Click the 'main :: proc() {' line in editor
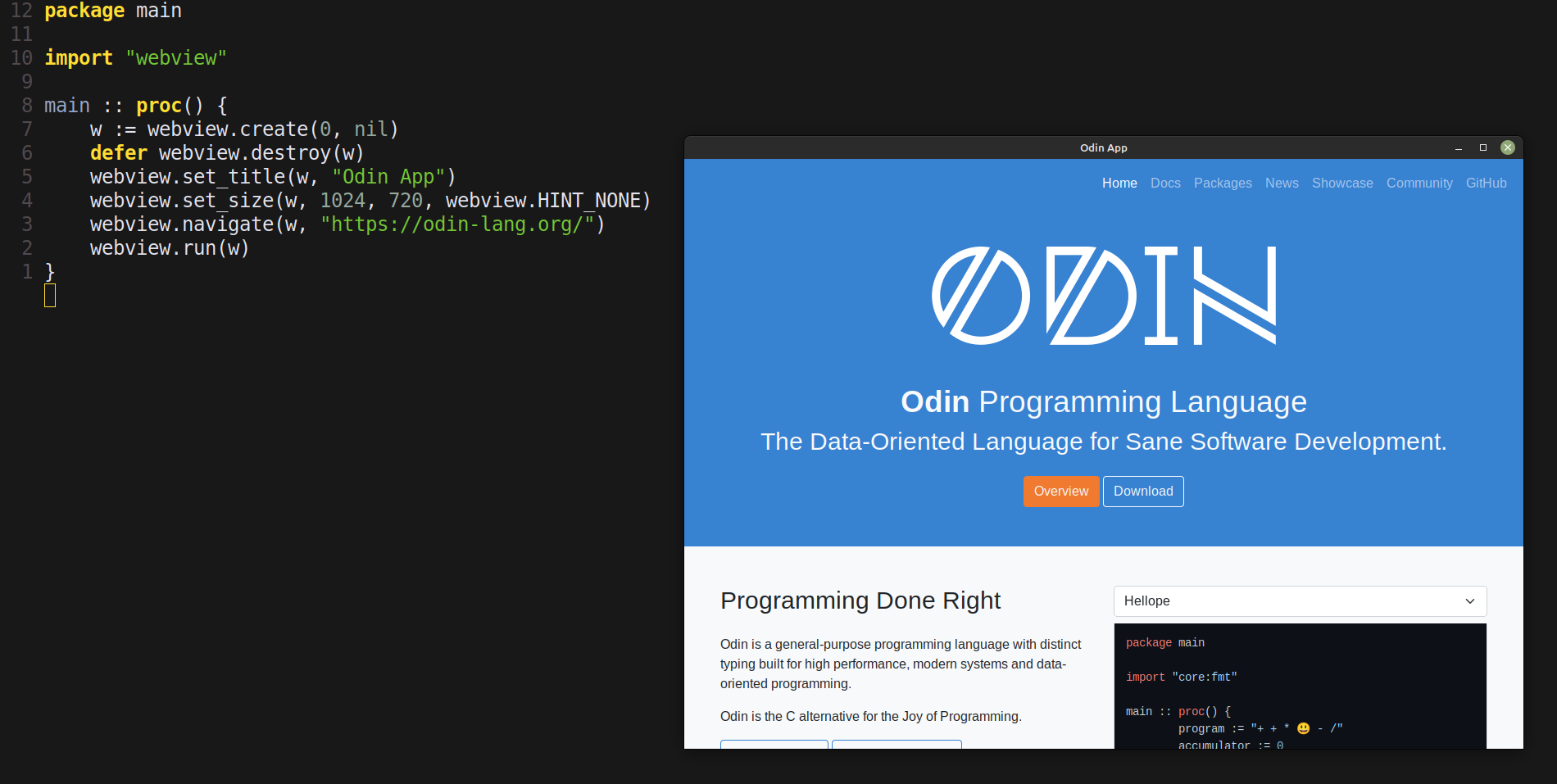Viewport: 1557px width, 784px height. click(136, 106)
